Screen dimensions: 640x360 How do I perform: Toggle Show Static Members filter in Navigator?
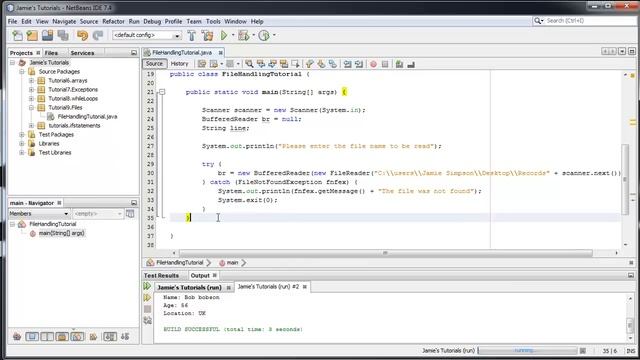(47, 337)
